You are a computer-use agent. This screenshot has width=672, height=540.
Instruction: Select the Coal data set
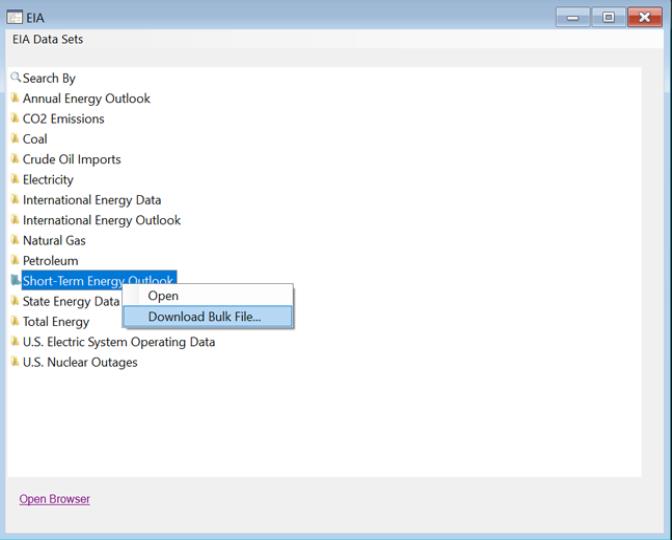pyautogui.click(x=35, y=139)
